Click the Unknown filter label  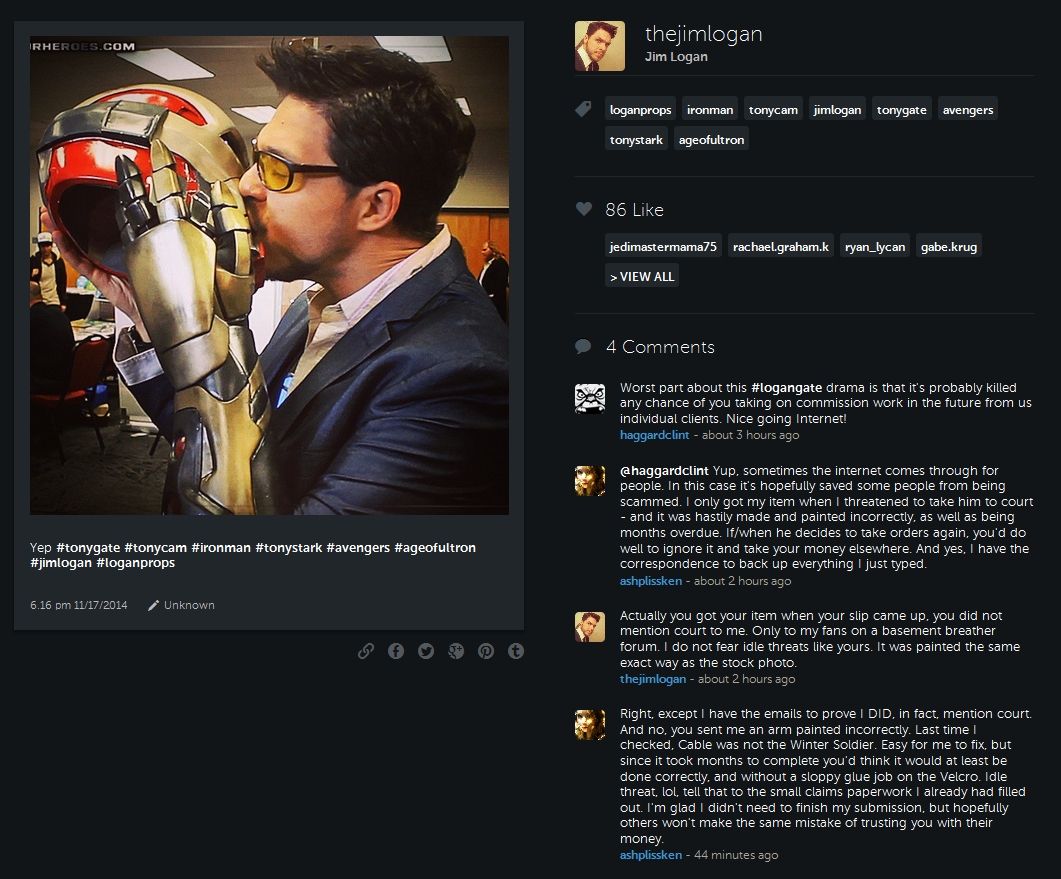(189, 605)
